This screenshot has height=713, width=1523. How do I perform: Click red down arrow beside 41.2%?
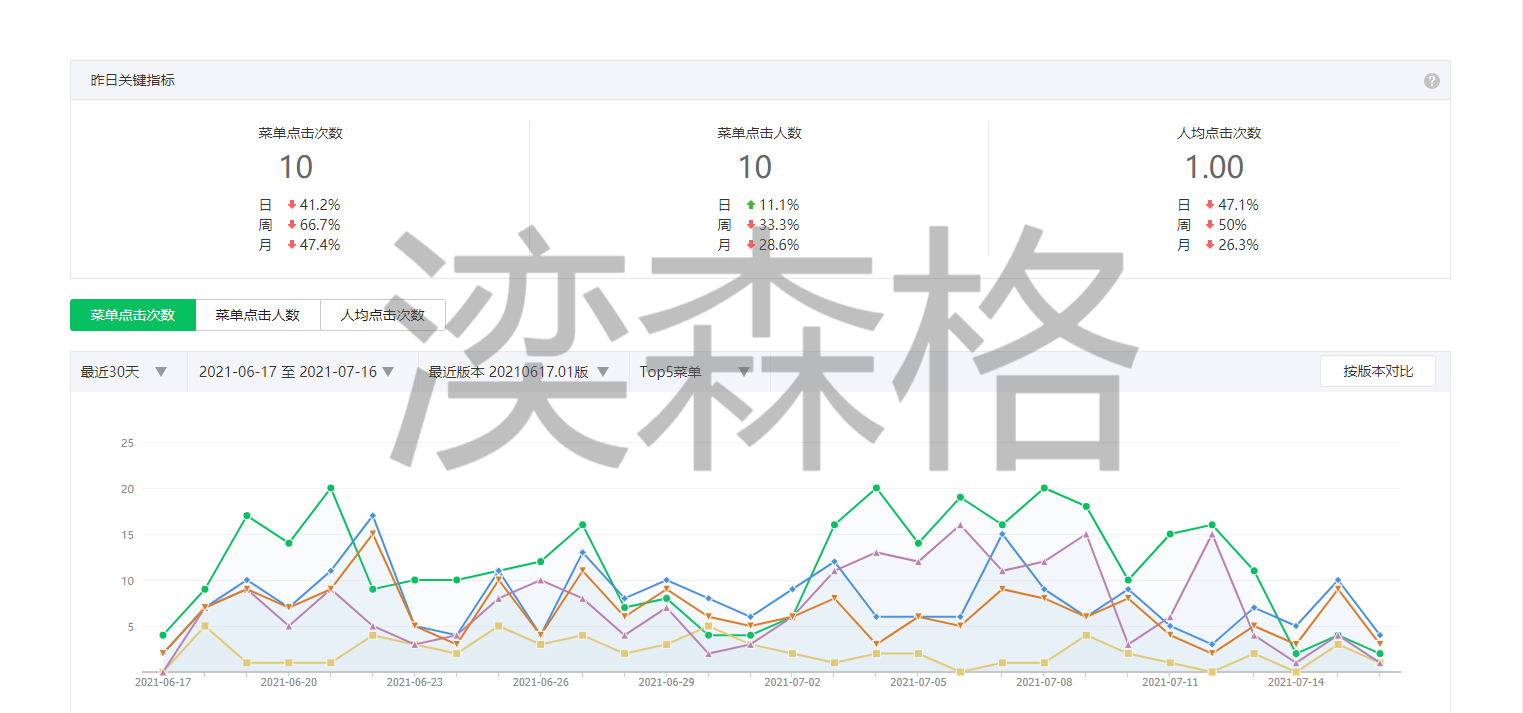[x=292, y=205]
